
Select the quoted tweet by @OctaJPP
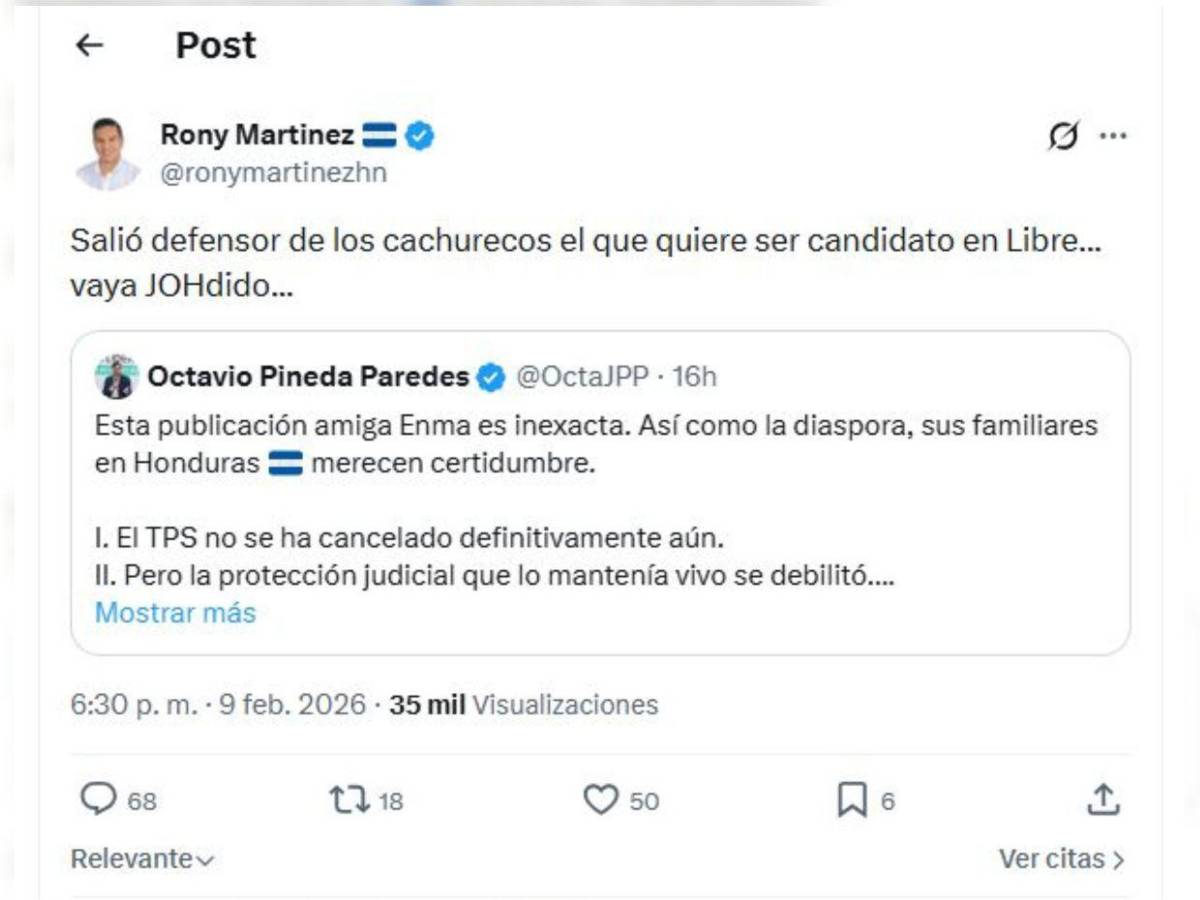coord(600,490)
